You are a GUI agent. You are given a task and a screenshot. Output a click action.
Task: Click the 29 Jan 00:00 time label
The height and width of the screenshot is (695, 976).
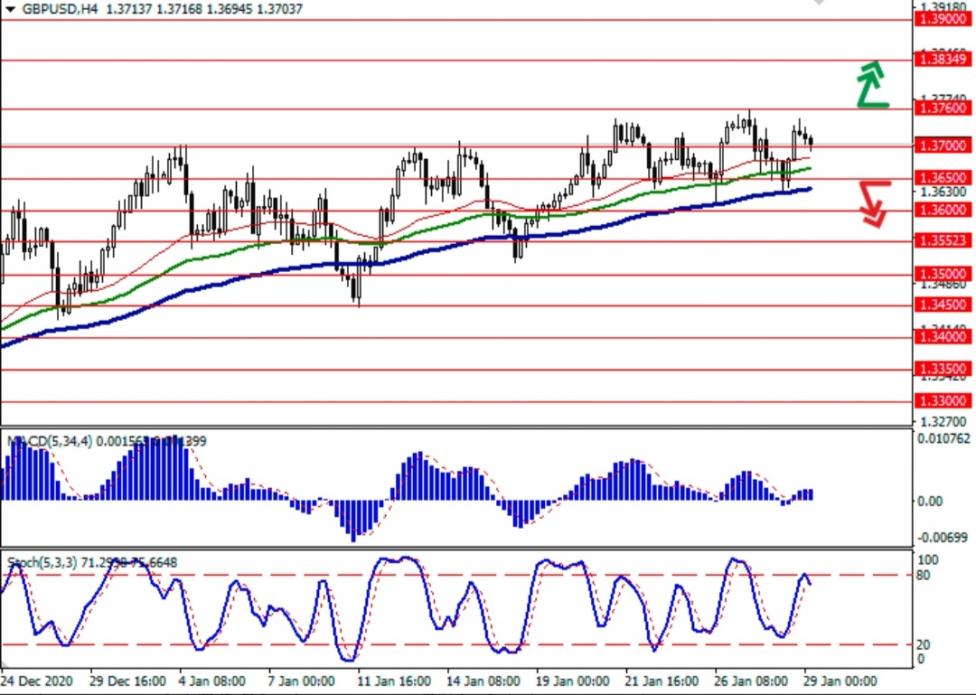[840, 681]
